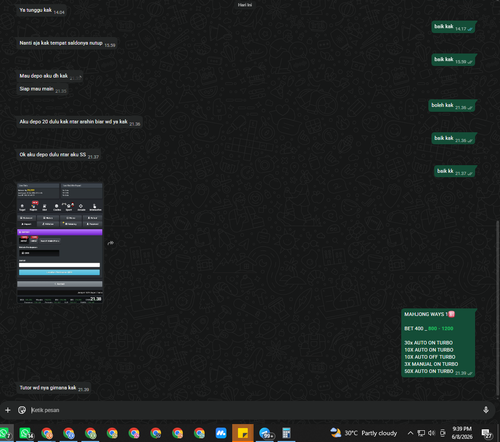The image size is (500, 442).
Task: Select sent message 'baik kak' at 15.59
Action: click(453, 60)
